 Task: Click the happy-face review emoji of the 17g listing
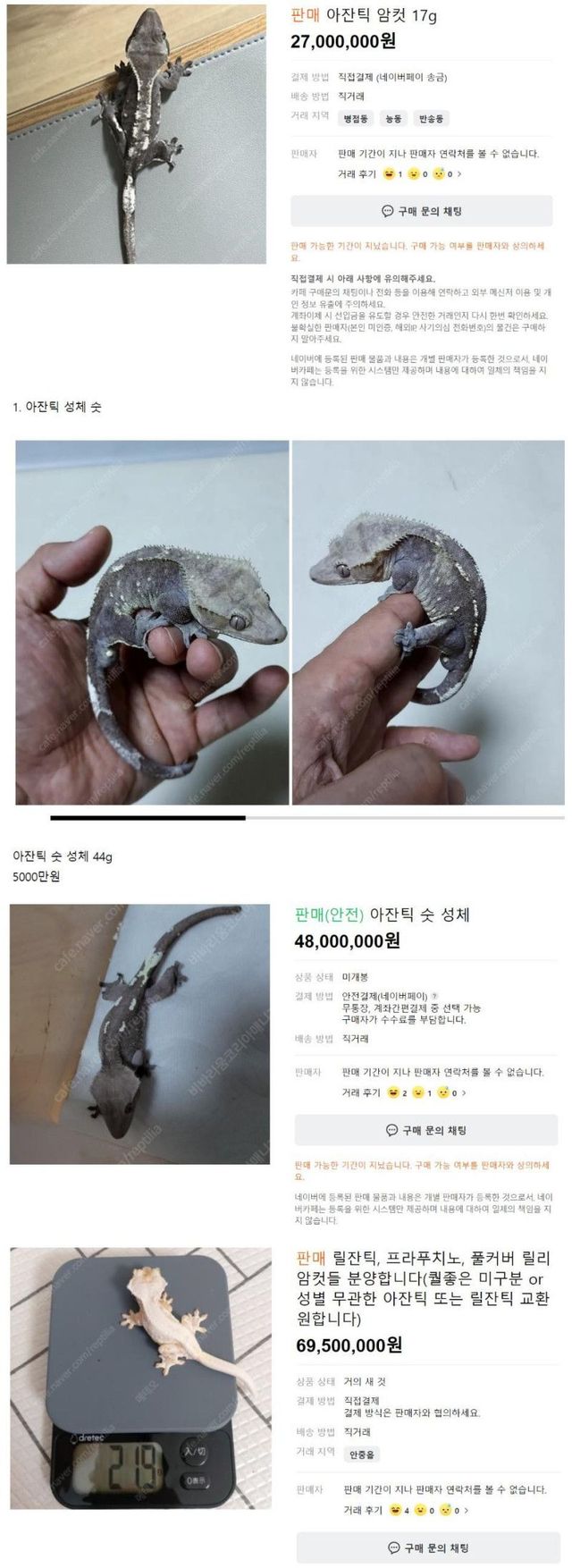[390, 174]
